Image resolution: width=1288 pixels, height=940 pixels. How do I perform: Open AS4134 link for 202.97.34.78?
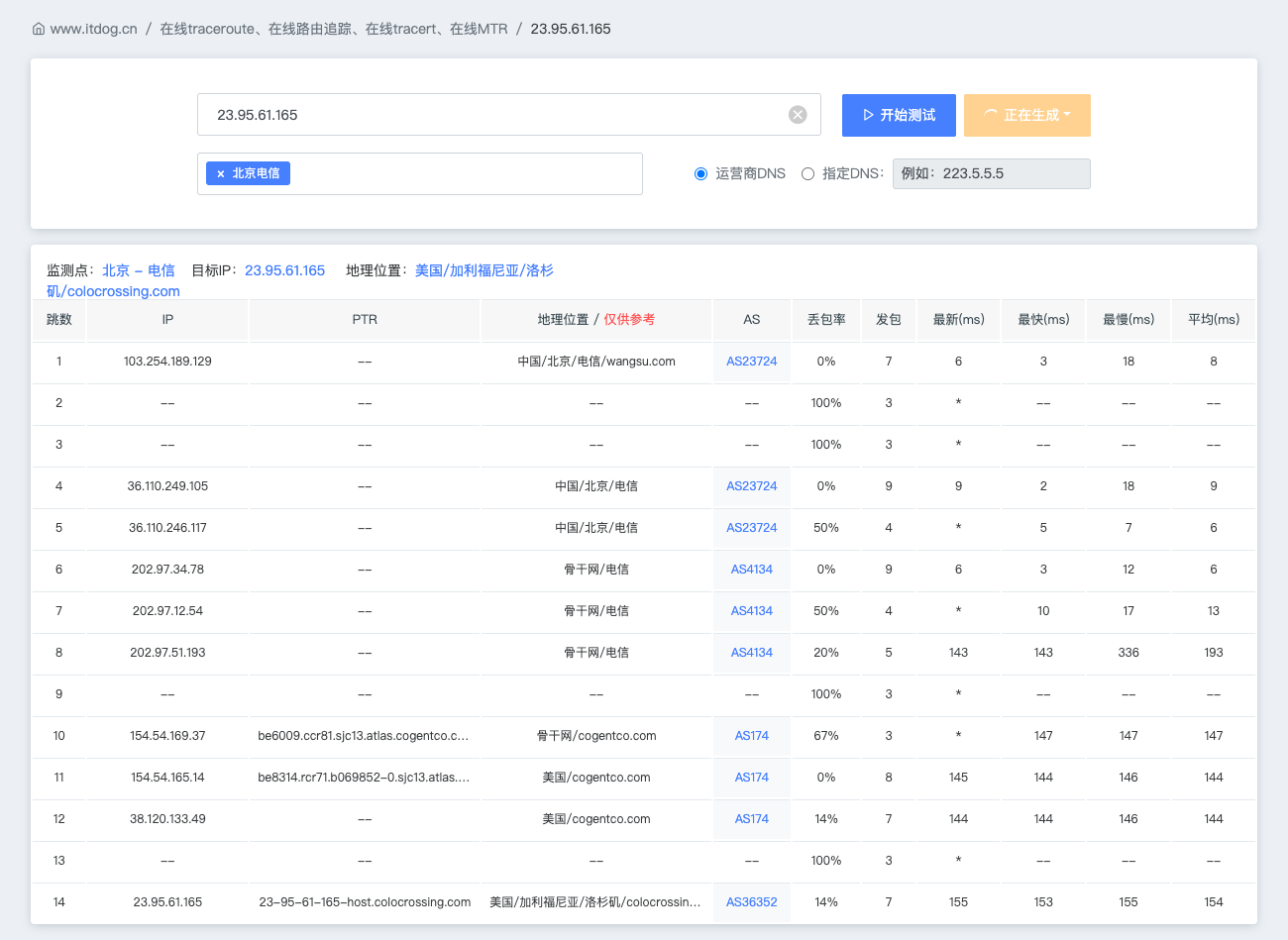point(752,570)
